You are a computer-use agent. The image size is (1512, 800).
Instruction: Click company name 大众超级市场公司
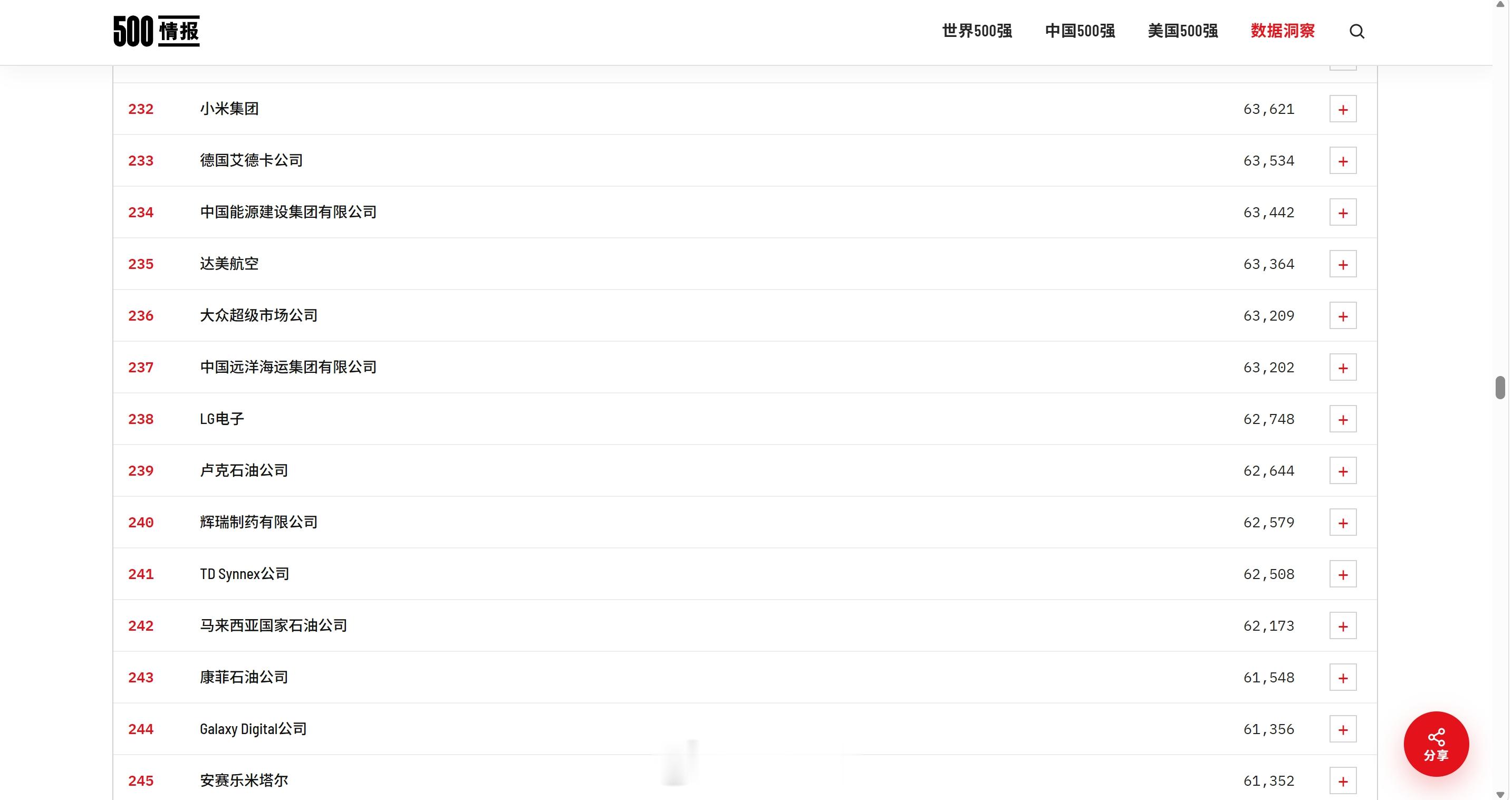[x=258, y=316]
